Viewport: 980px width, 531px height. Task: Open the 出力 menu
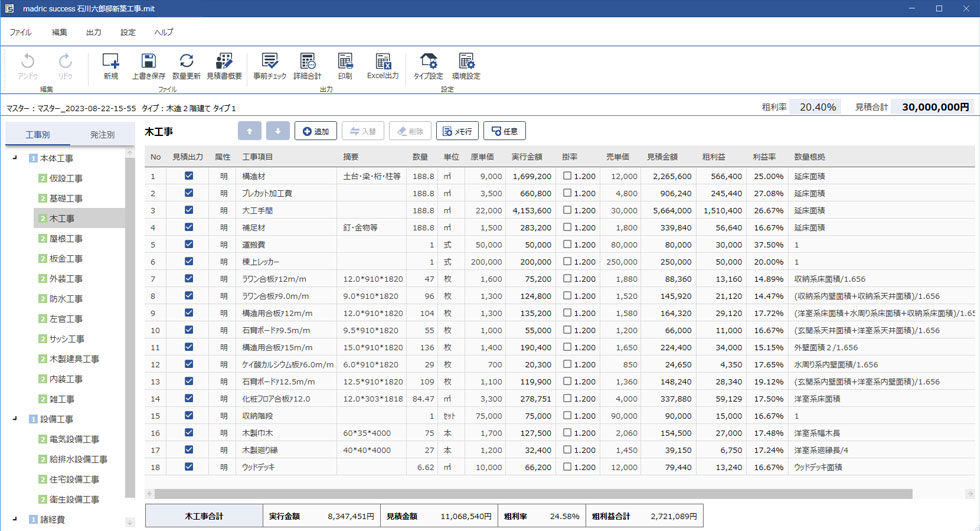(94, 32)
